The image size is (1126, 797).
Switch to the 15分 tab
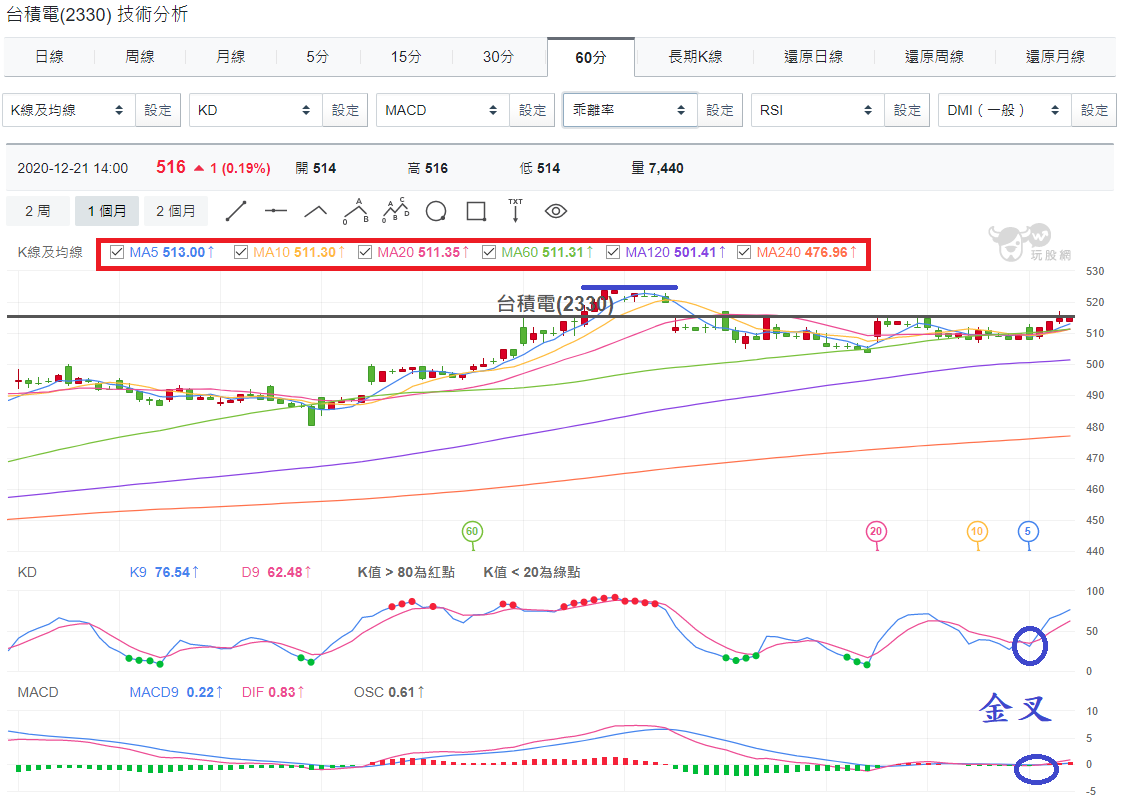tap(406, 57)
